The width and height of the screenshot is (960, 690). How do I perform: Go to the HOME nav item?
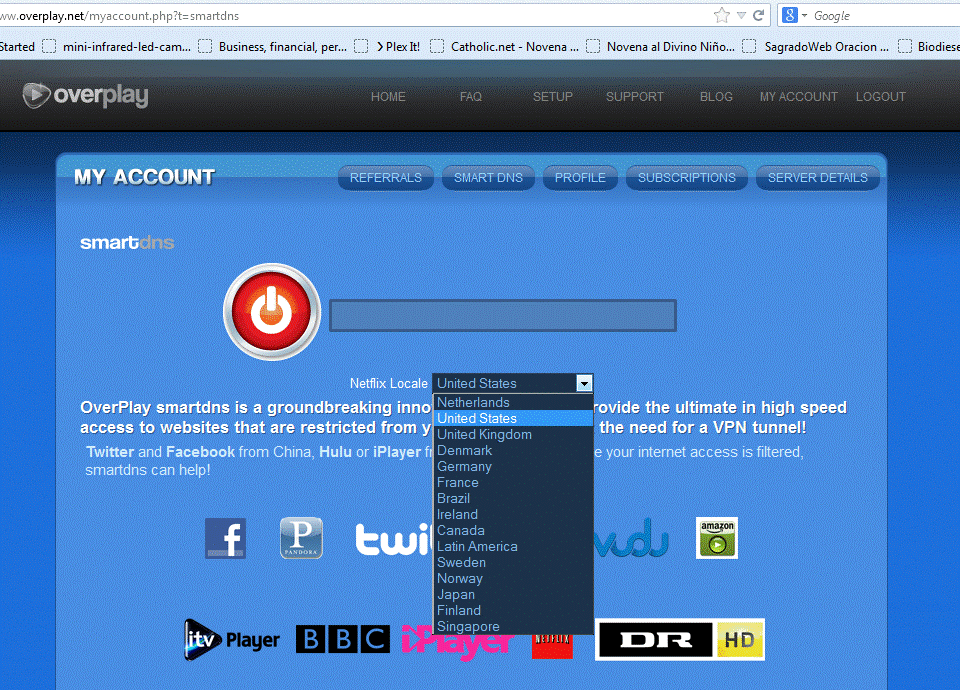(388, 97)
